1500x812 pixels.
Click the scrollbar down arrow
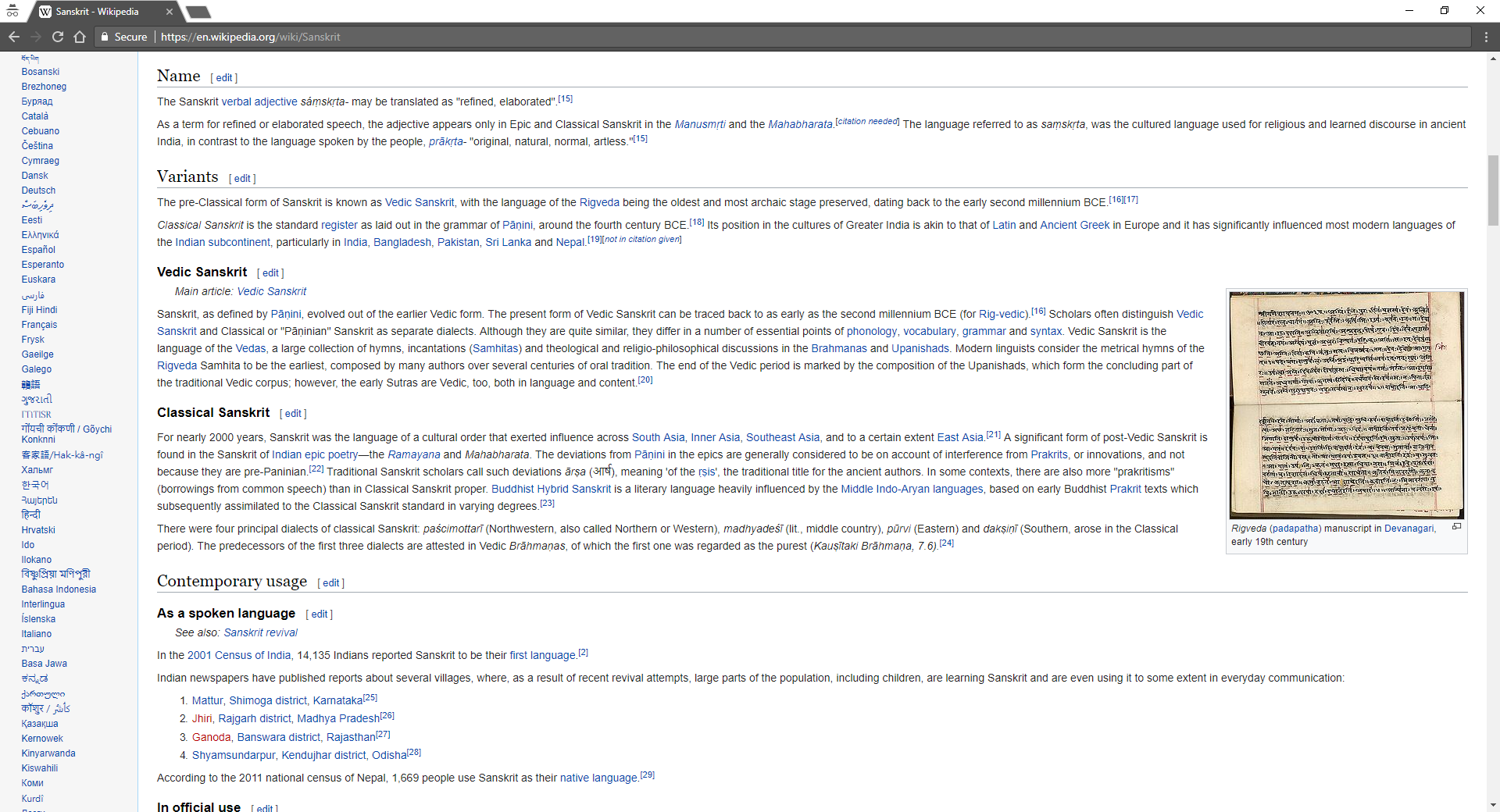pyautogui.click(x=1493, y=805)
